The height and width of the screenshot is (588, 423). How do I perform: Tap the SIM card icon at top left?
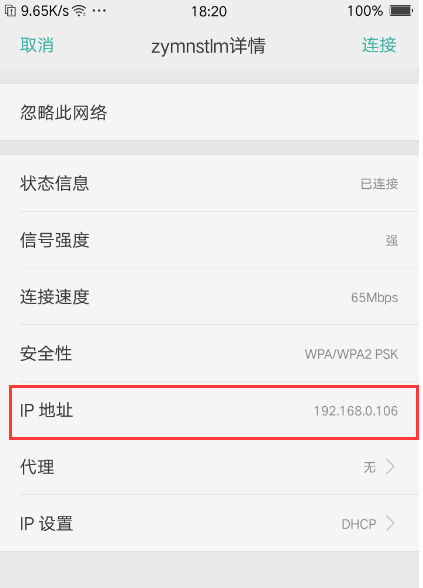point(10,11)
